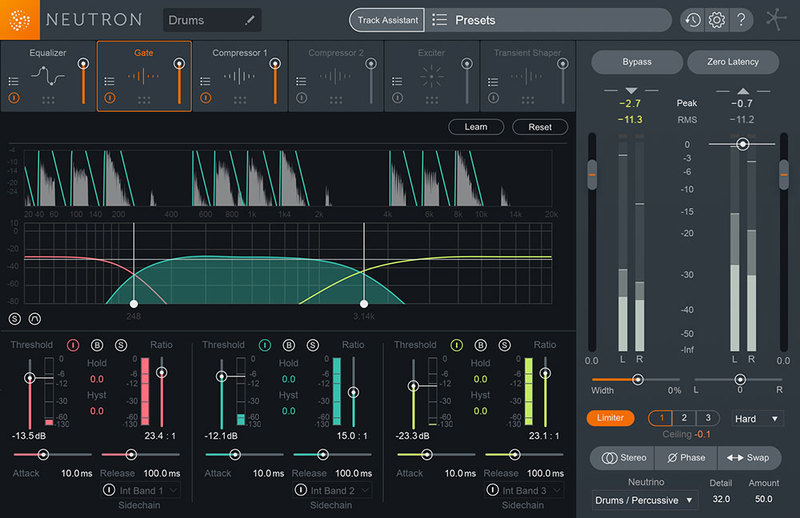Solo the crossover with the S icon
The height and width of the screenshot is (518, 800).
(14, 318)
